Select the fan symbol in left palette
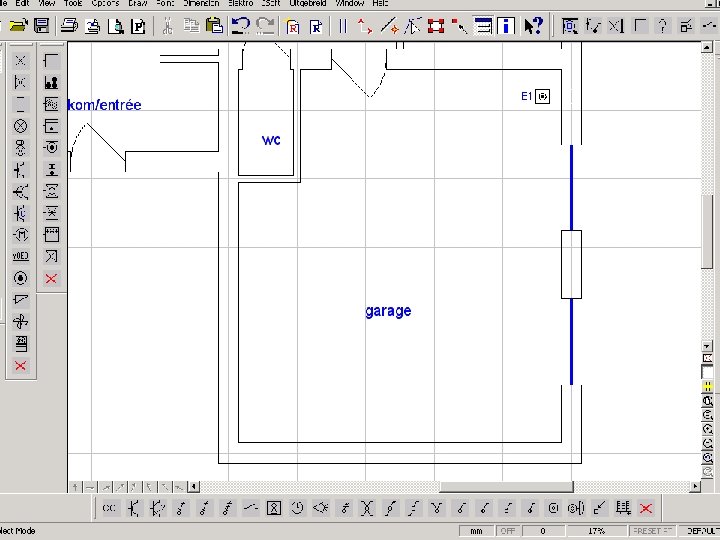The width and height of the screenshot is (720, 540). [20, 321]
